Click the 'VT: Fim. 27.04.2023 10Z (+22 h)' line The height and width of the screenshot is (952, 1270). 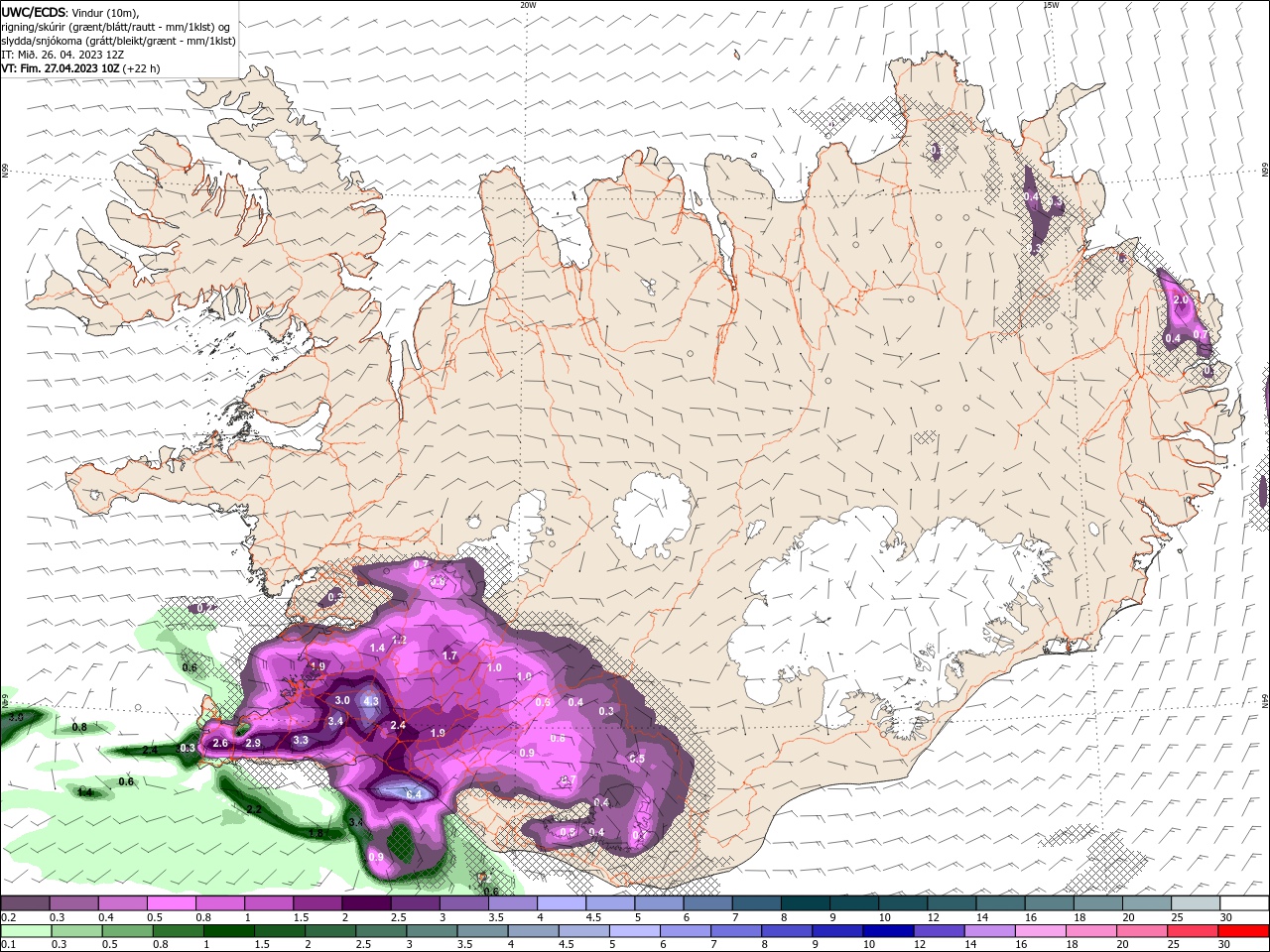click(x=80, y=68)
